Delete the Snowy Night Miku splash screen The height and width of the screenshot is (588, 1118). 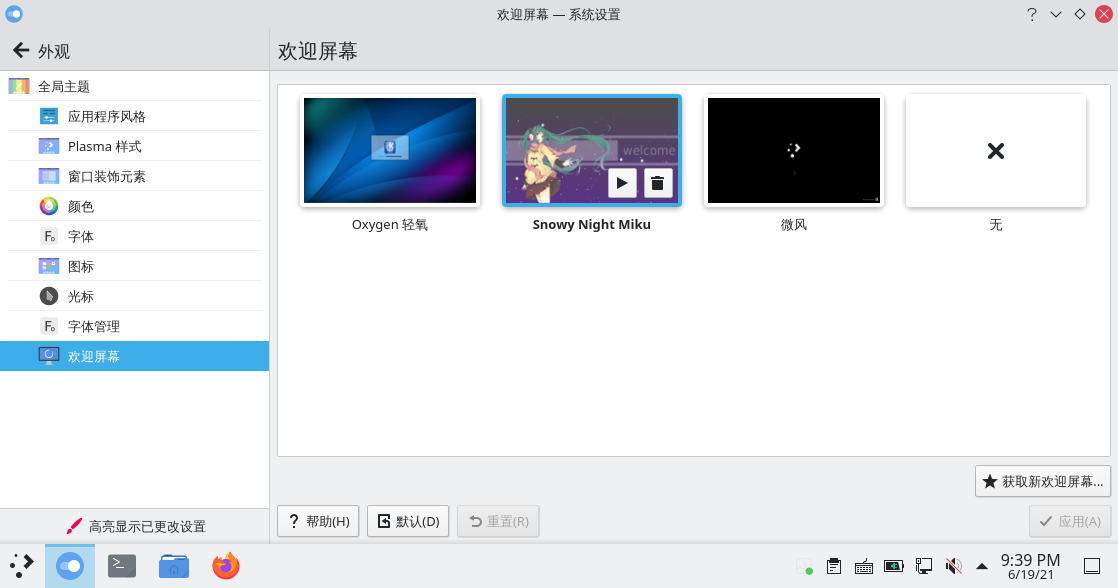click(657, 183)
